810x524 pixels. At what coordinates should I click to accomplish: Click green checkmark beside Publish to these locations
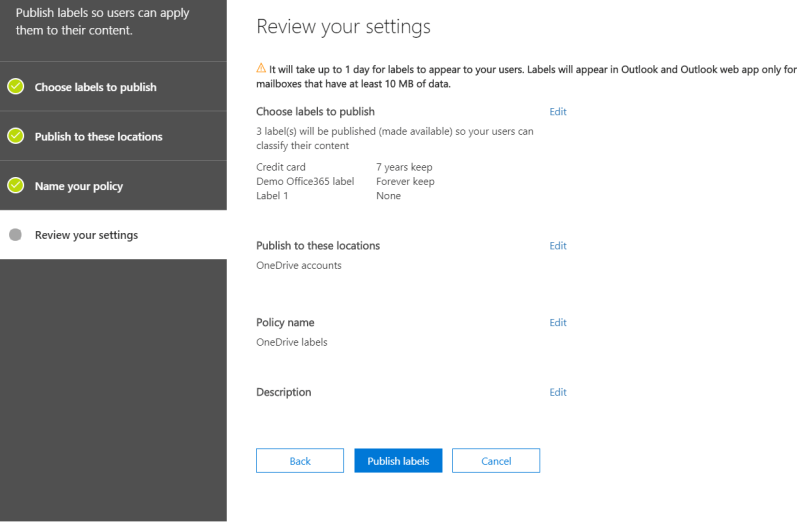coord(15,136)
